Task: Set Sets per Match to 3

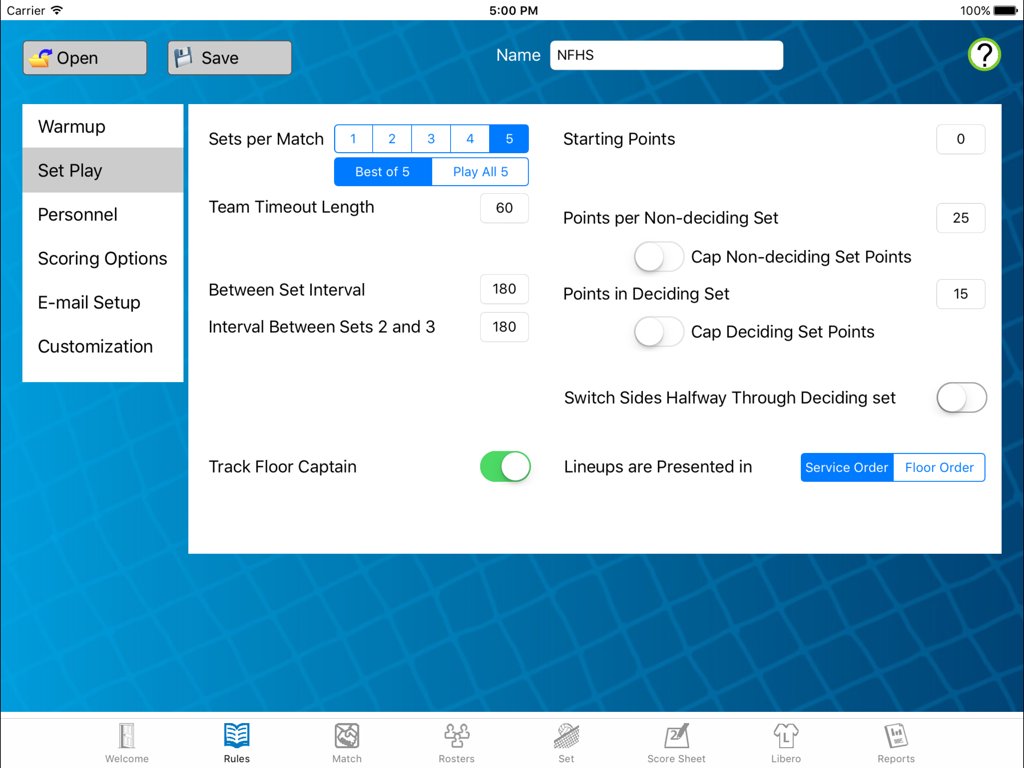Action: (x=431, y=138)
